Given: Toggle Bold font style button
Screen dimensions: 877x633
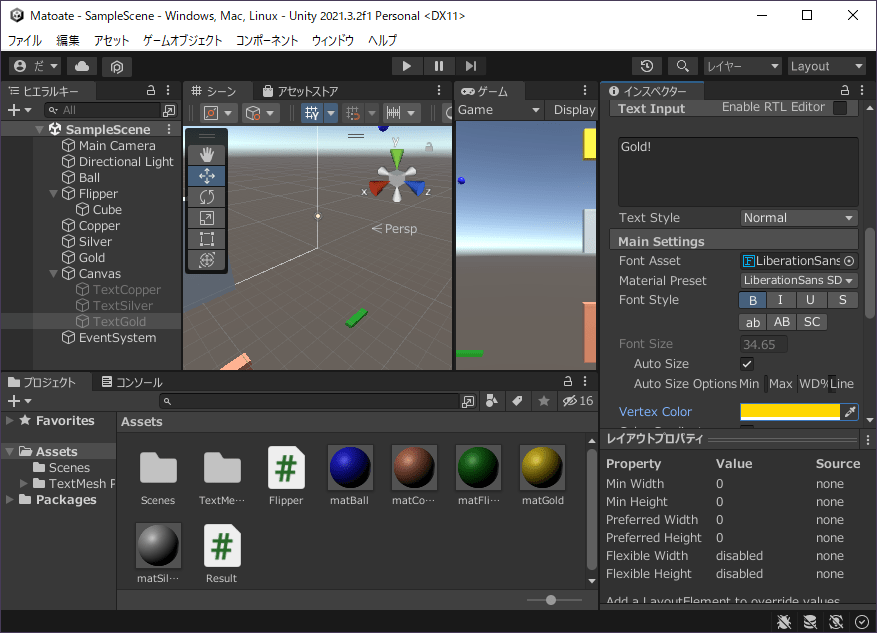Looking at the screenshot, I should (x=753, y=300).
